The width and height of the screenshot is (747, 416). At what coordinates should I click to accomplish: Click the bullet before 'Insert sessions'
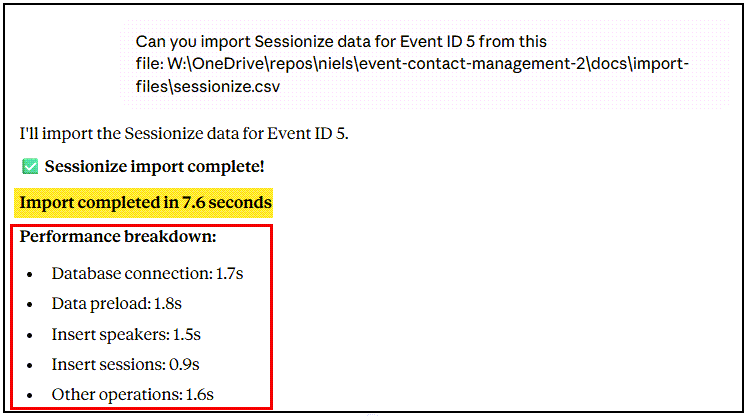tap(32, 365)
